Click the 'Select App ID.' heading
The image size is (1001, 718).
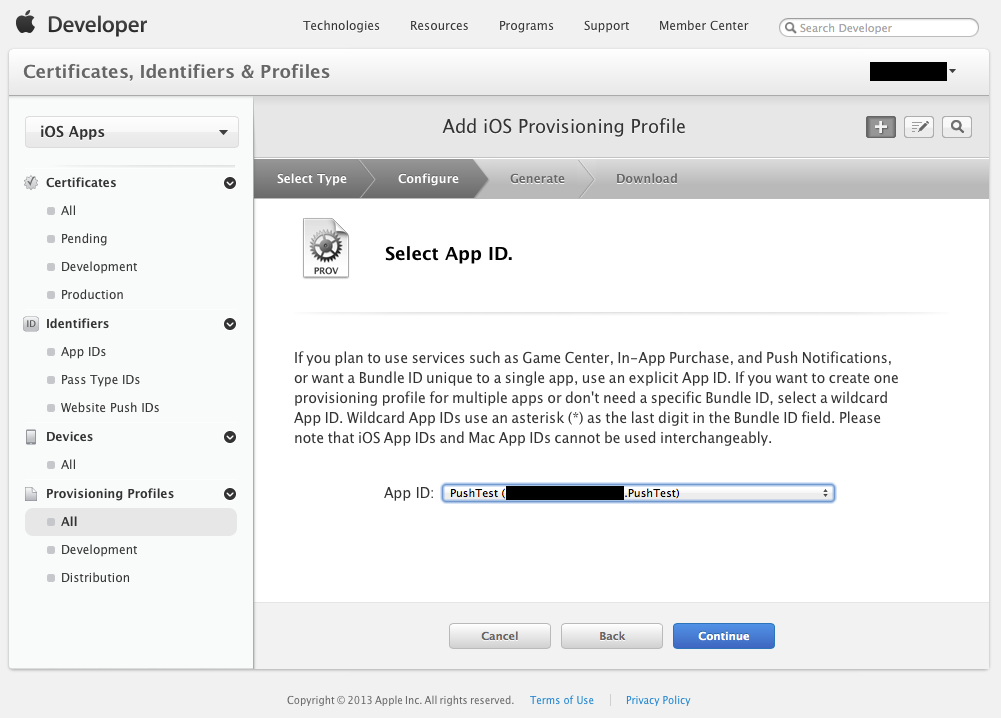pos(449,254)
